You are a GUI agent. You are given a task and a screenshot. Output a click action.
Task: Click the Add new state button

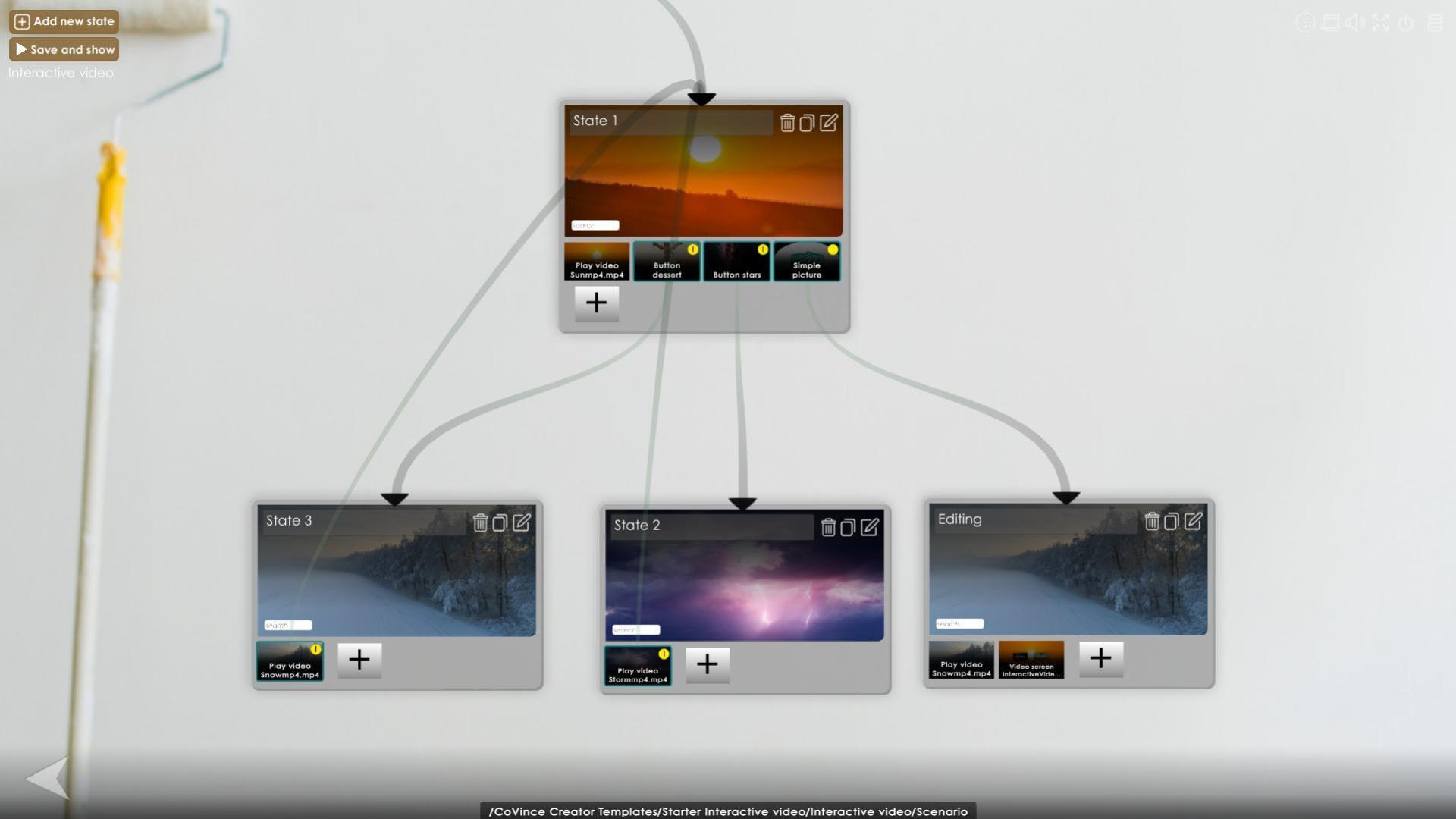[x=64, y=20]
